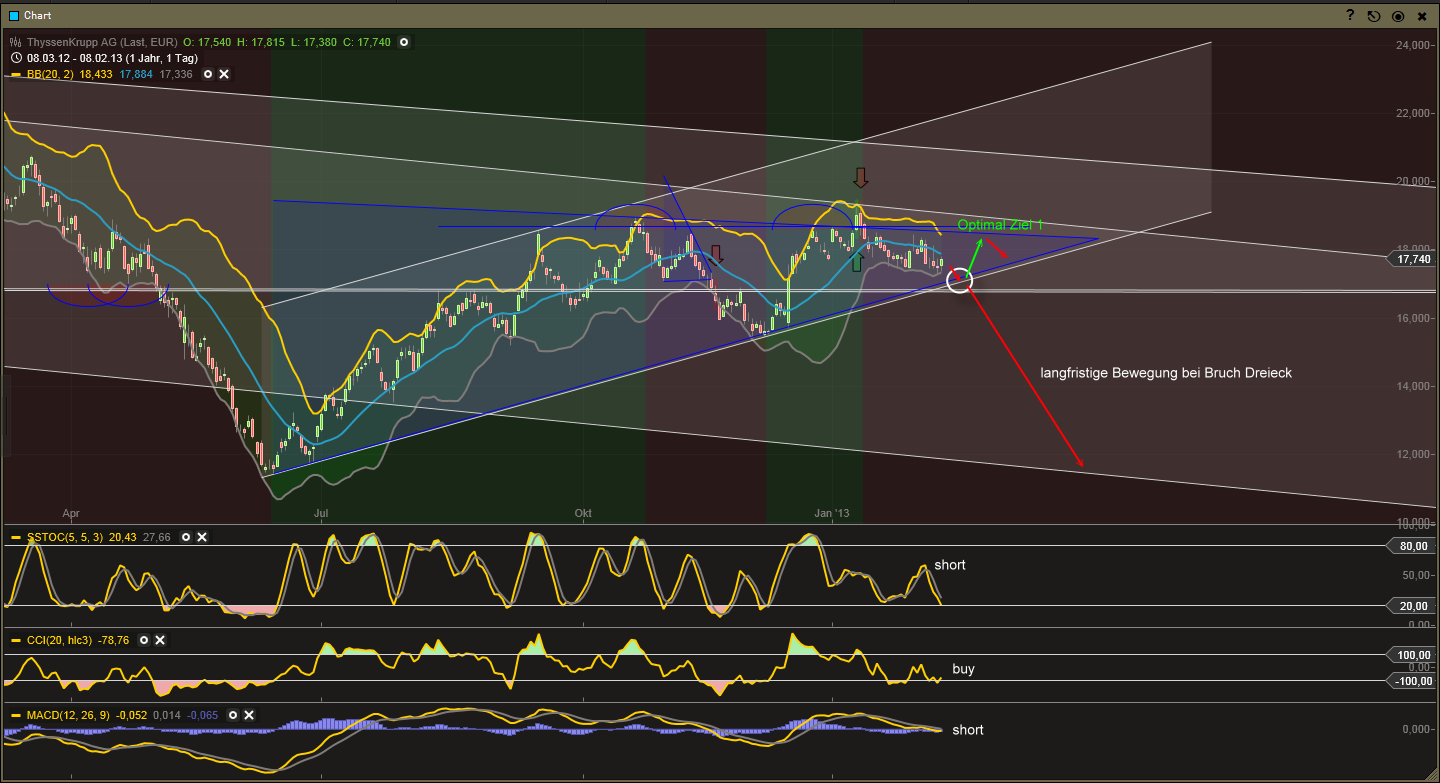1440x783 pixels.
Task: Click the 24,000 price axis label
Action: pos(1415,45)
